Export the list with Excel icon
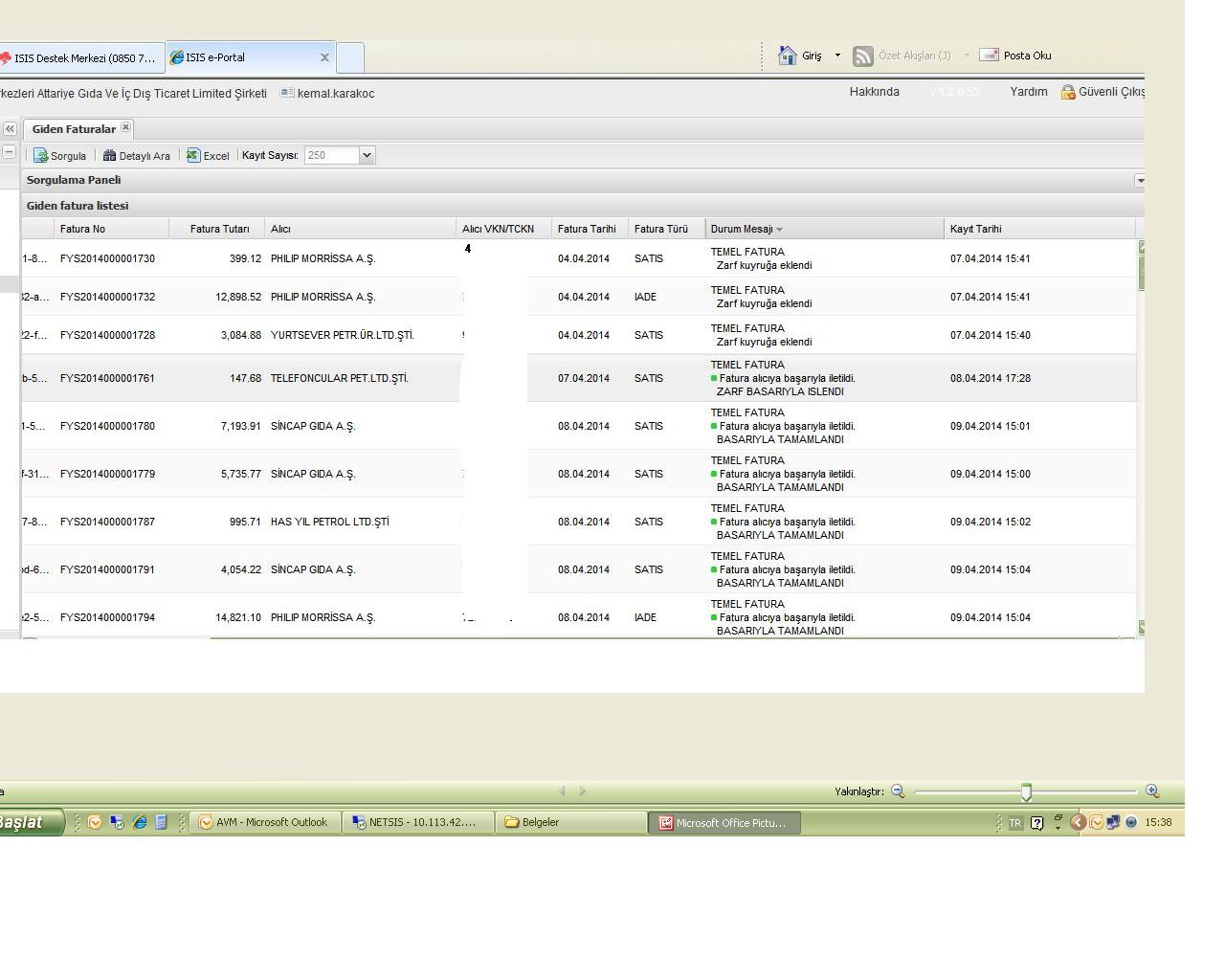1225x980 pixels. pos(193,156)
